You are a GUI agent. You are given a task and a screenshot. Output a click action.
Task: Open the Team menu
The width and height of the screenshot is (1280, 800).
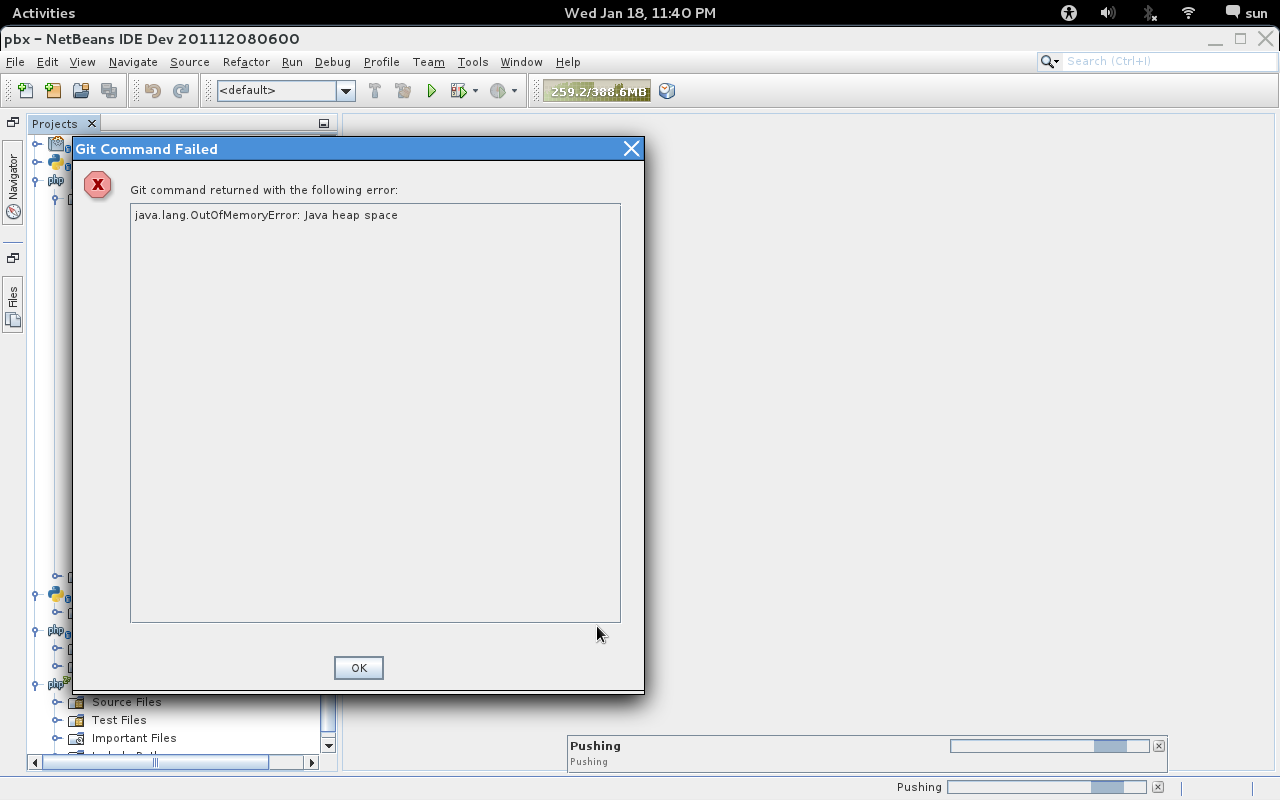point(428,62)
